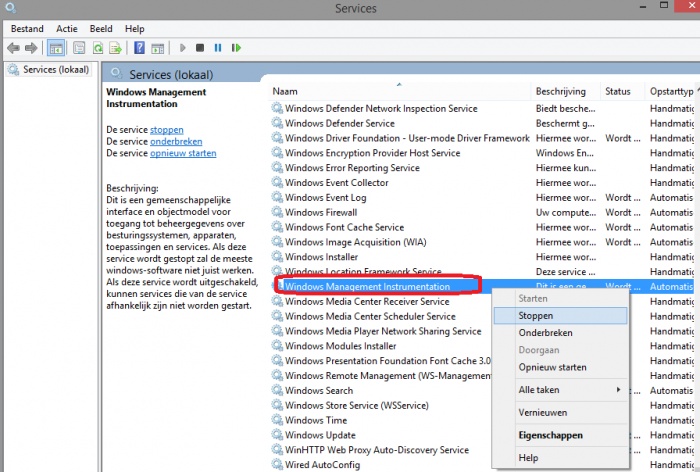Click gear icon of Wired AutoConfig
This screenshot has width=700, height=472.
[277, 464]
